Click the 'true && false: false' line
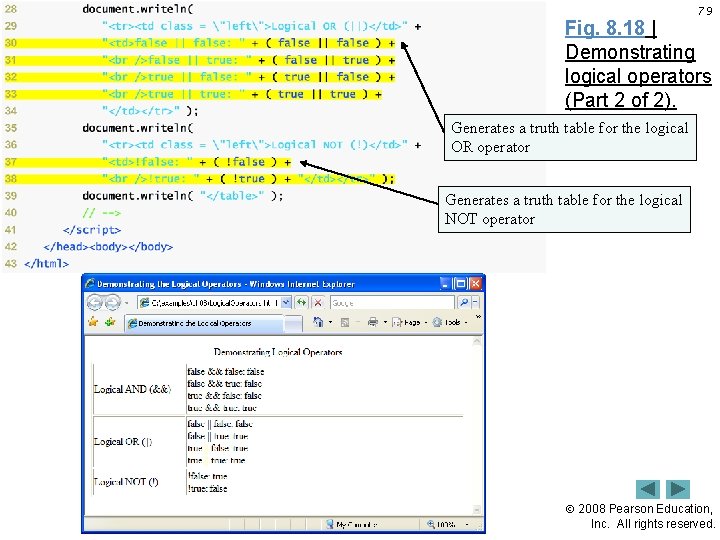This screenshot has width=720, height=540. click(x=224, y=395)
